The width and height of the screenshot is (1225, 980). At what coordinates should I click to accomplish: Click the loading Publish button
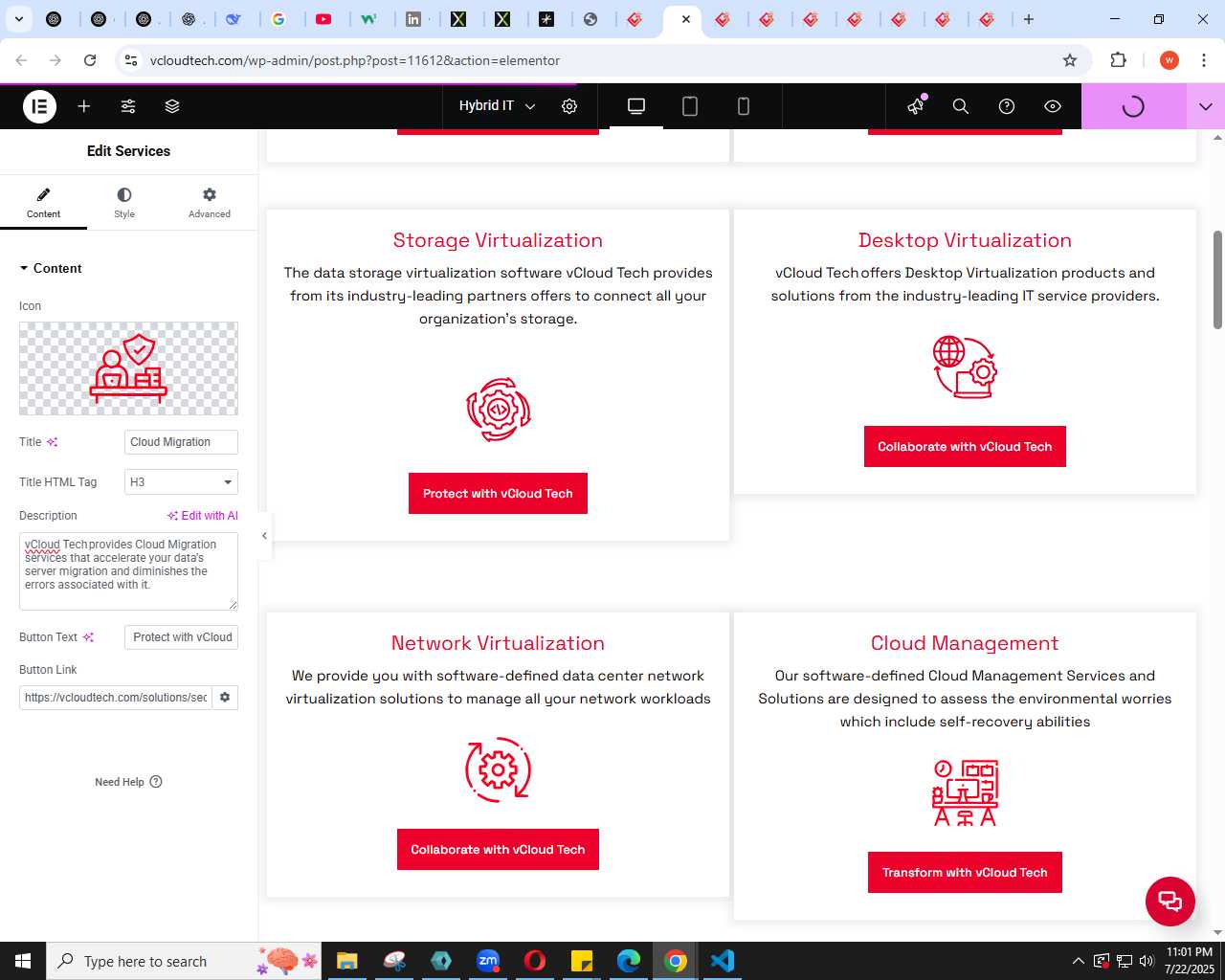(1133, 106)
